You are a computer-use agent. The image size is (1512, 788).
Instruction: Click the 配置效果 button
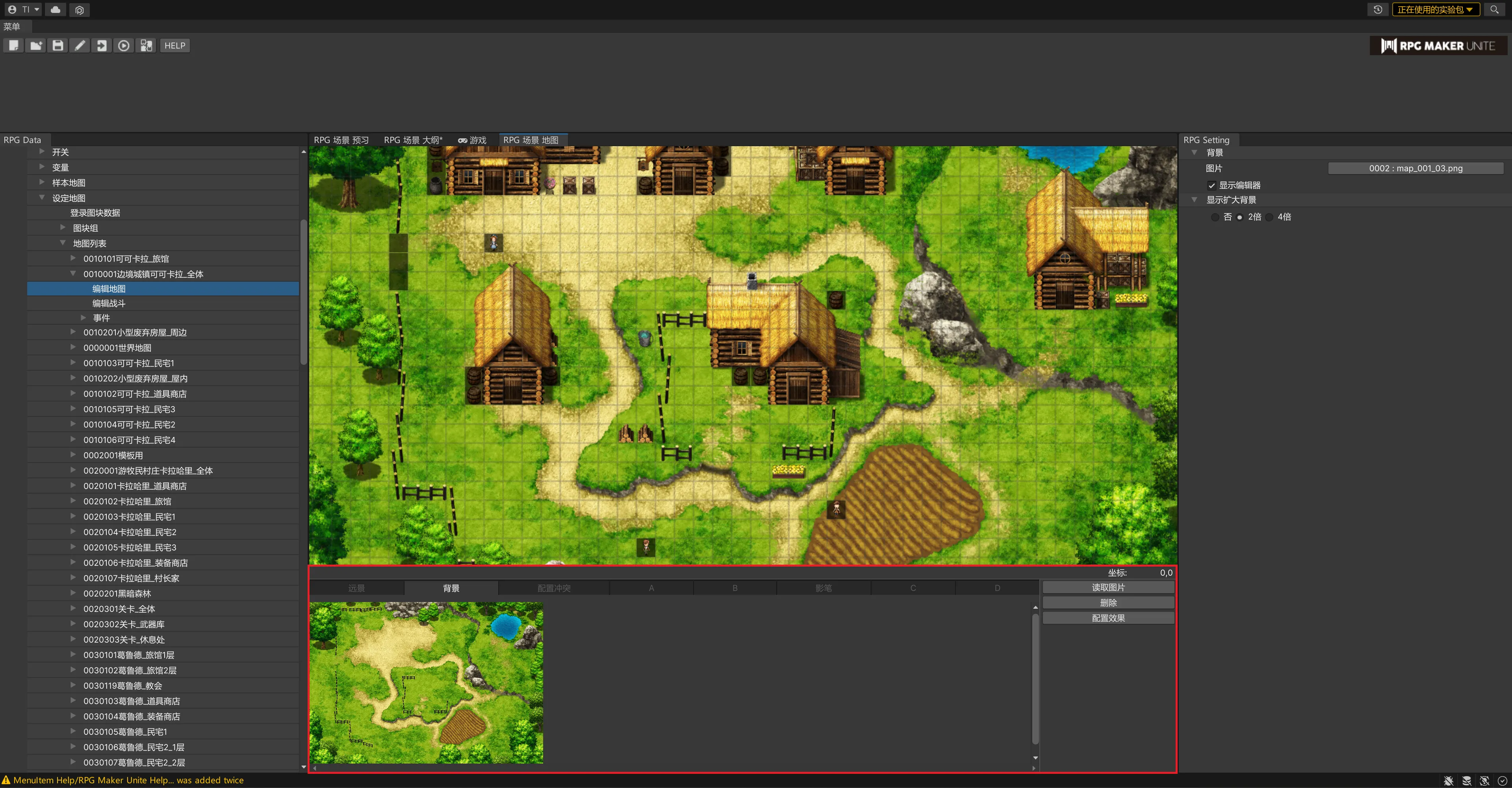[x=1108, y=618]
